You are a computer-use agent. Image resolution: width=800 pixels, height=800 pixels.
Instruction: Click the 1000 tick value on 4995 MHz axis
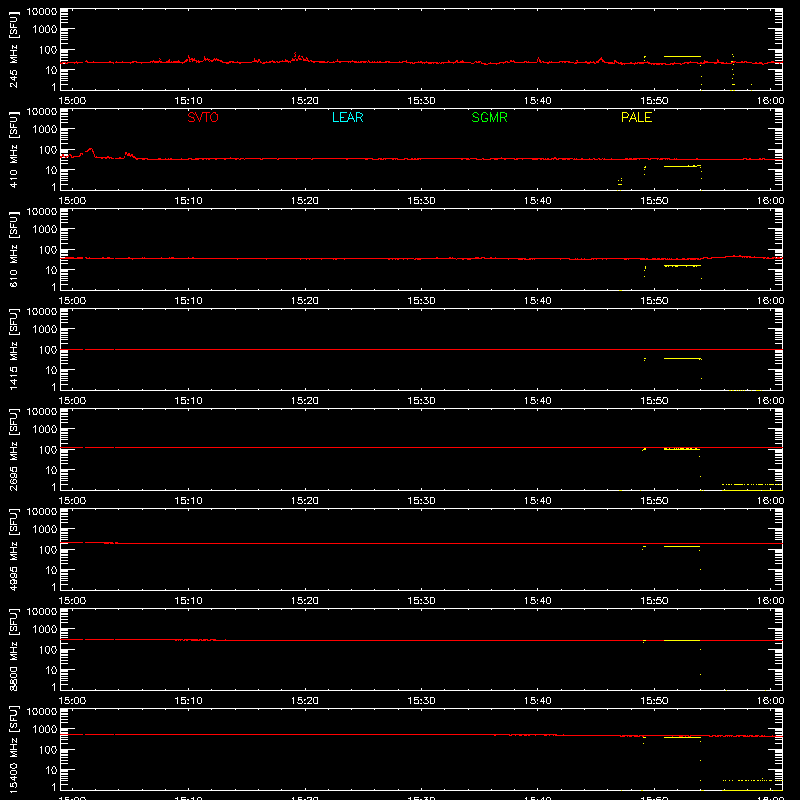45,530
